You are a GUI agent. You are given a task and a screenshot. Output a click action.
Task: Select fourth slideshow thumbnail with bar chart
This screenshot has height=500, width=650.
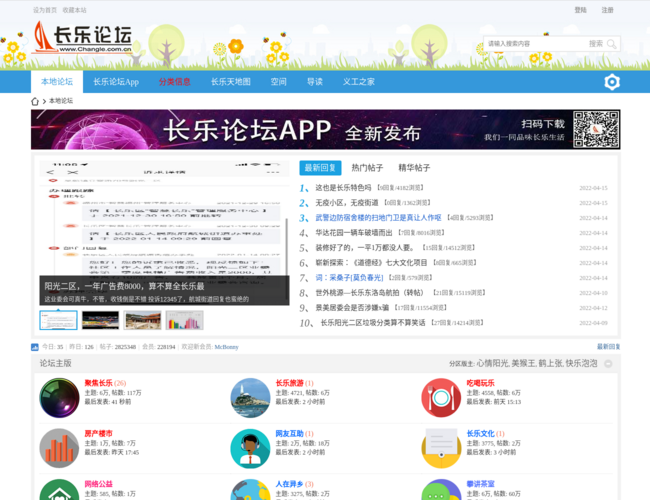pyautogui.click(x=184, y=320)
